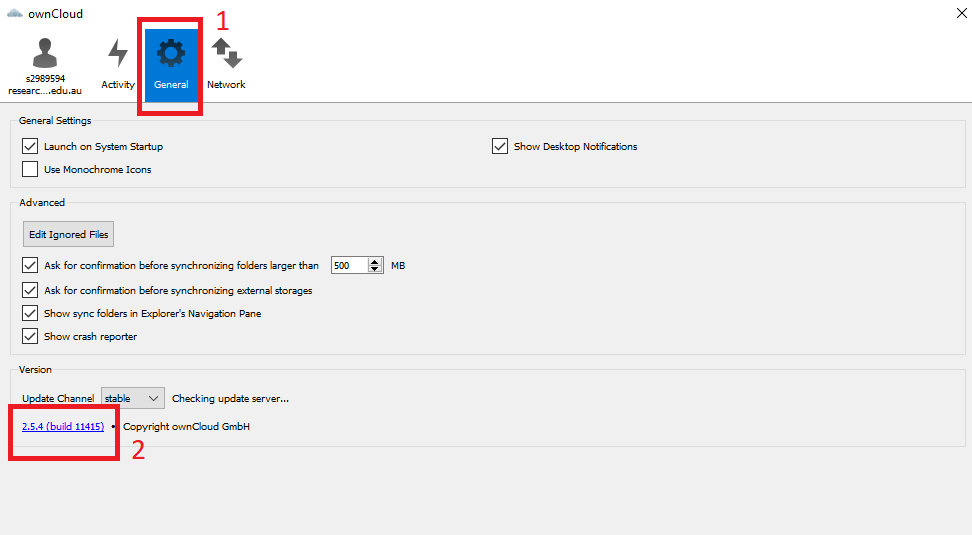This screenshot has height=535, width=972.
Task: Toggle Show crash reporter checkbox
Action: coord(30,336)
